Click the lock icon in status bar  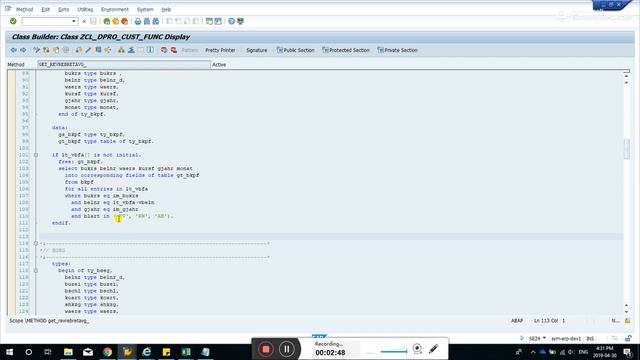point(628,338)
